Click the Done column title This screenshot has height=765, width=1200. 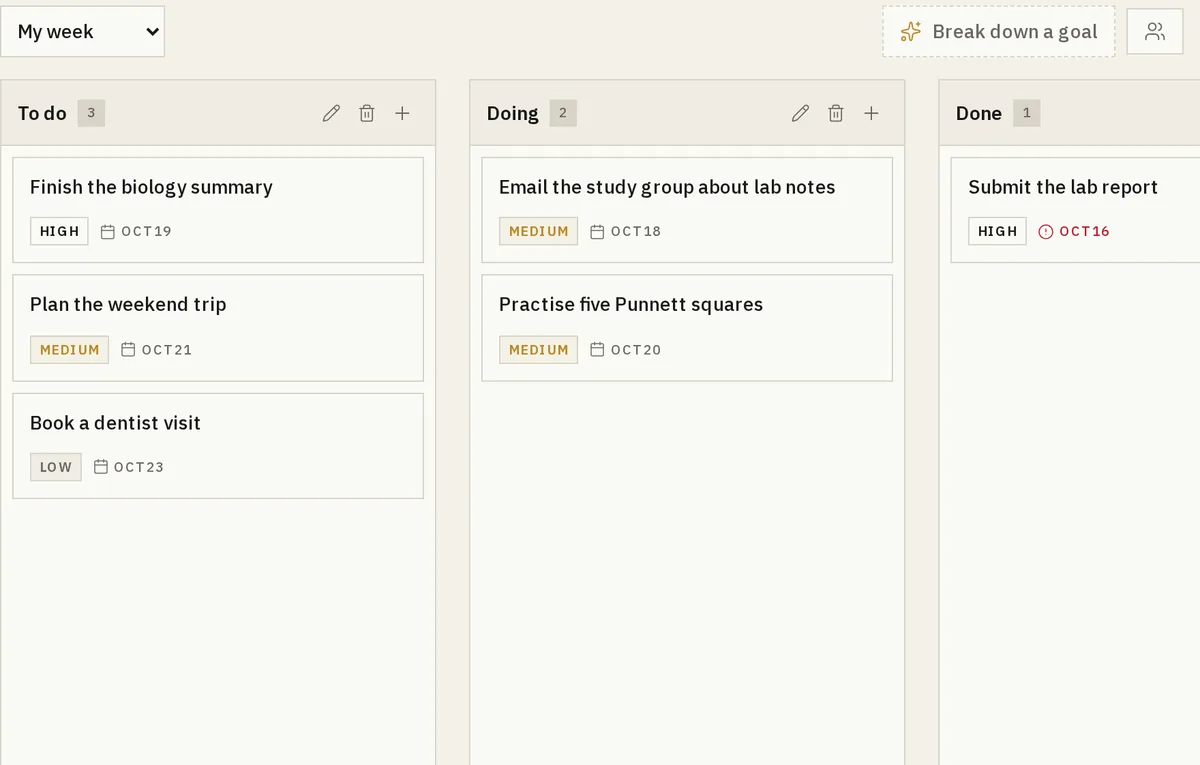point(979,113)
